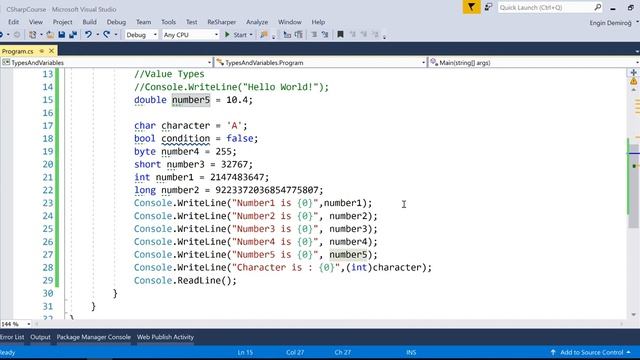Click the bookmark toggle icon
640x360 pixels.
340,35
